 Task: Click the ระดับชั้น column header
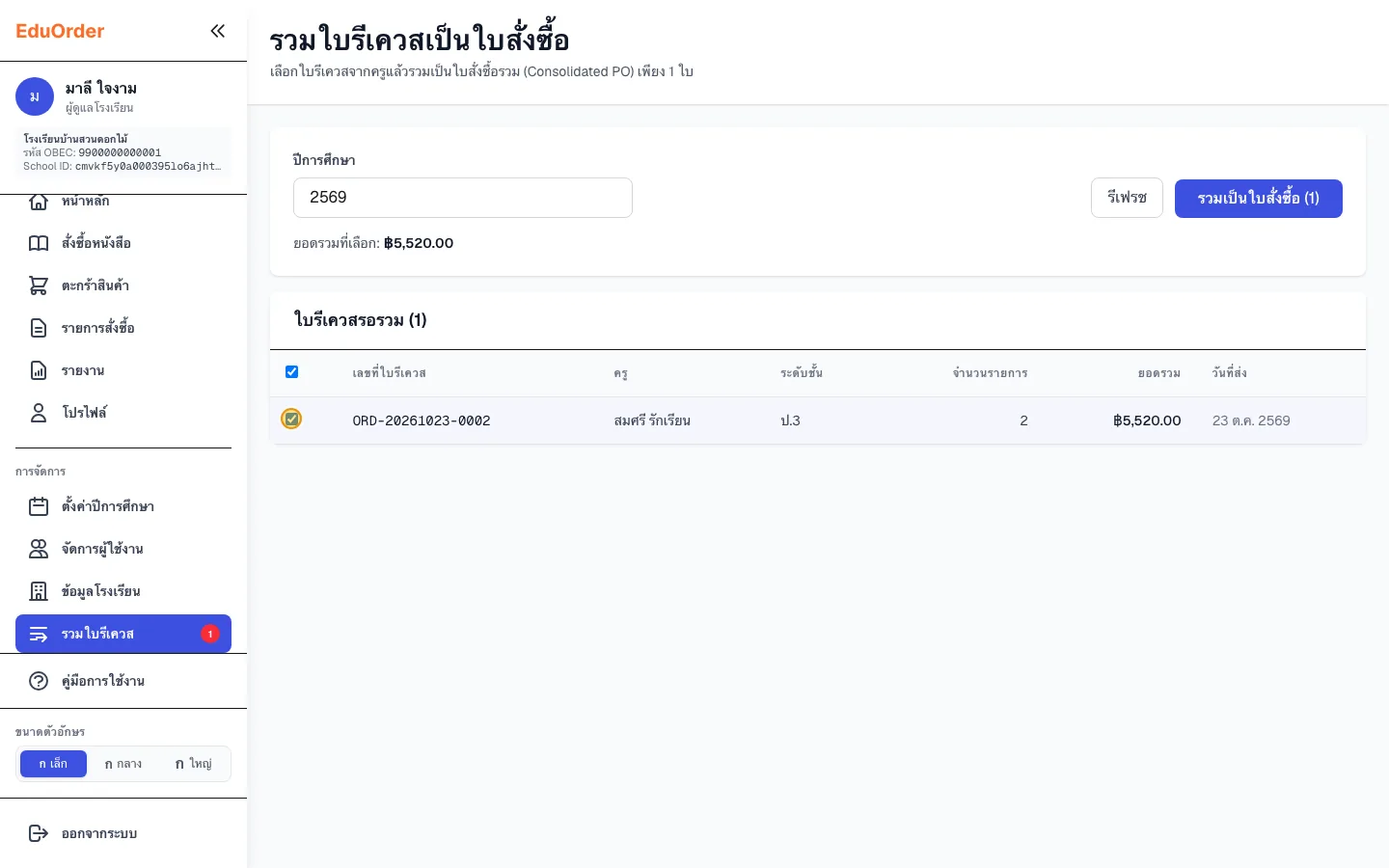click(802, 373)
